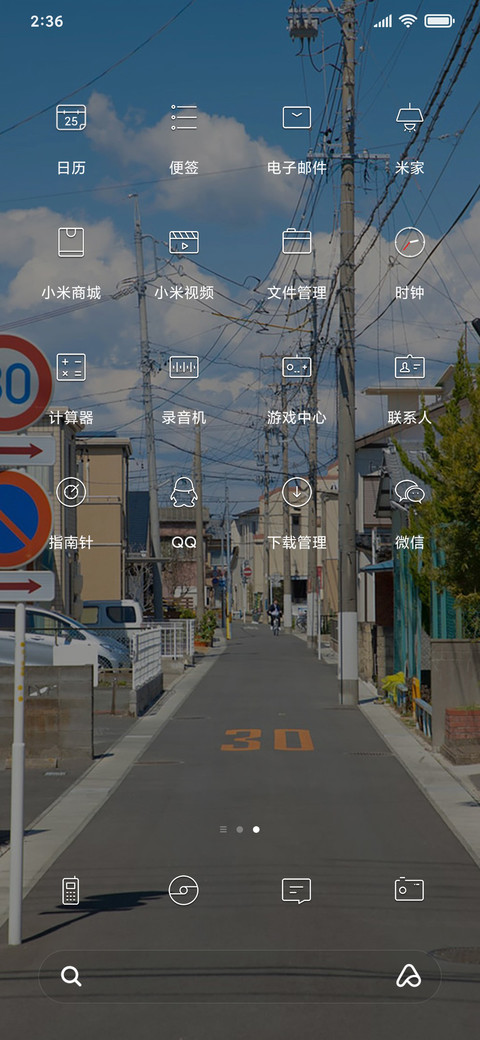The width and height of the screenshot is (480, 1040).
Task: Open Game Center (游戏中心)
Action: coord(297,367)
